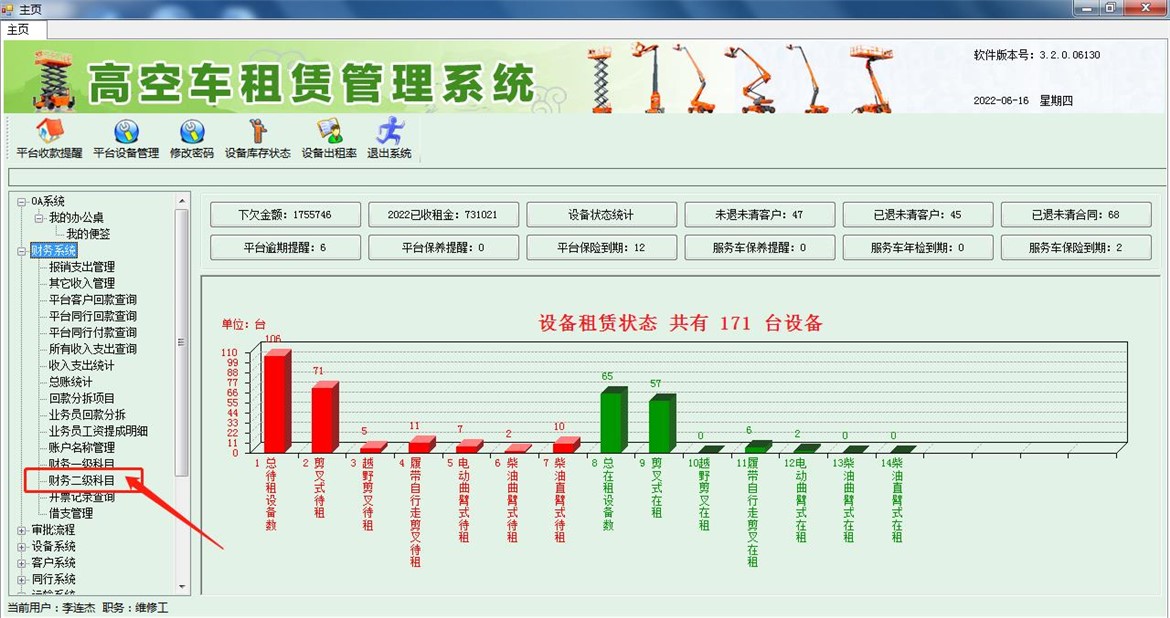Click the 下欠金额: 1755746 button

tap(285, 215)
